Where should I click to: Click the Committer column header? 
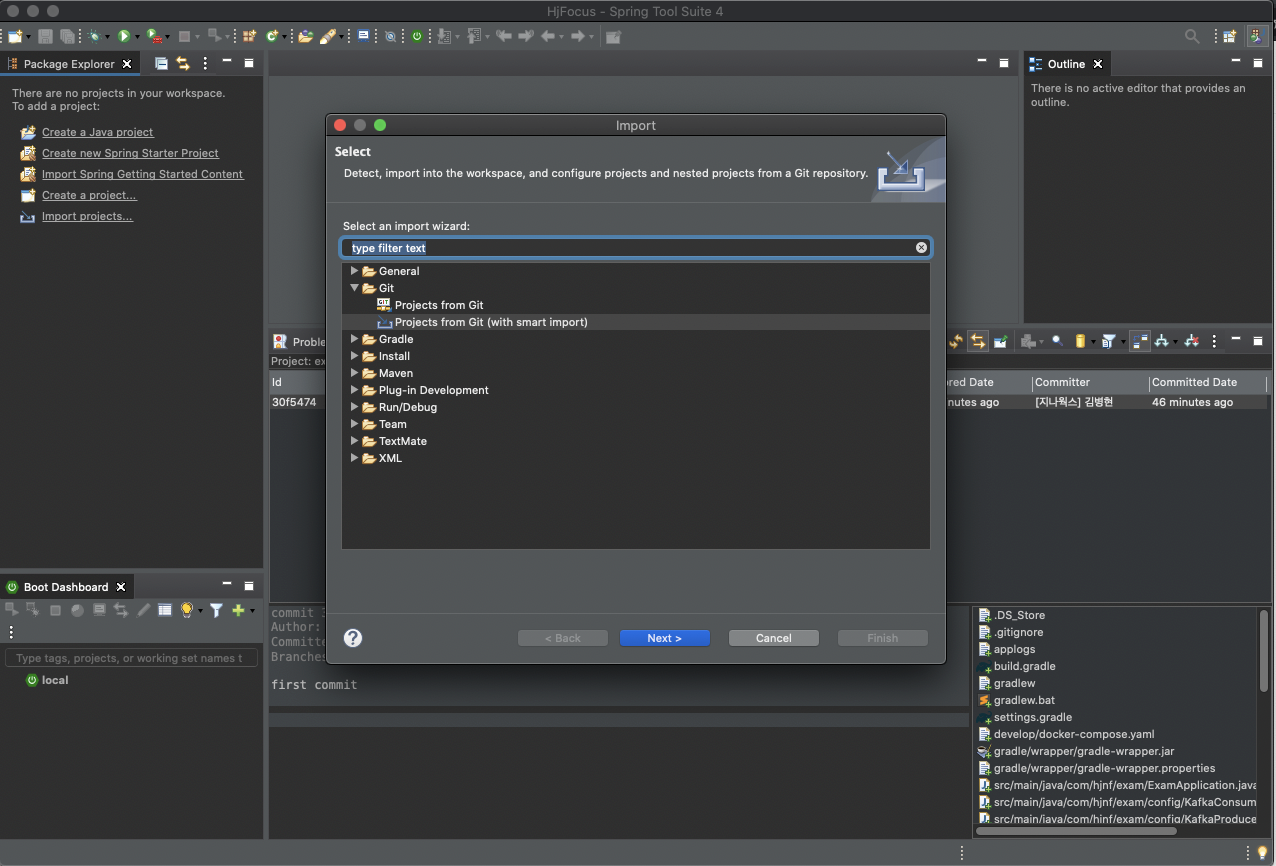pos(1090,382)
